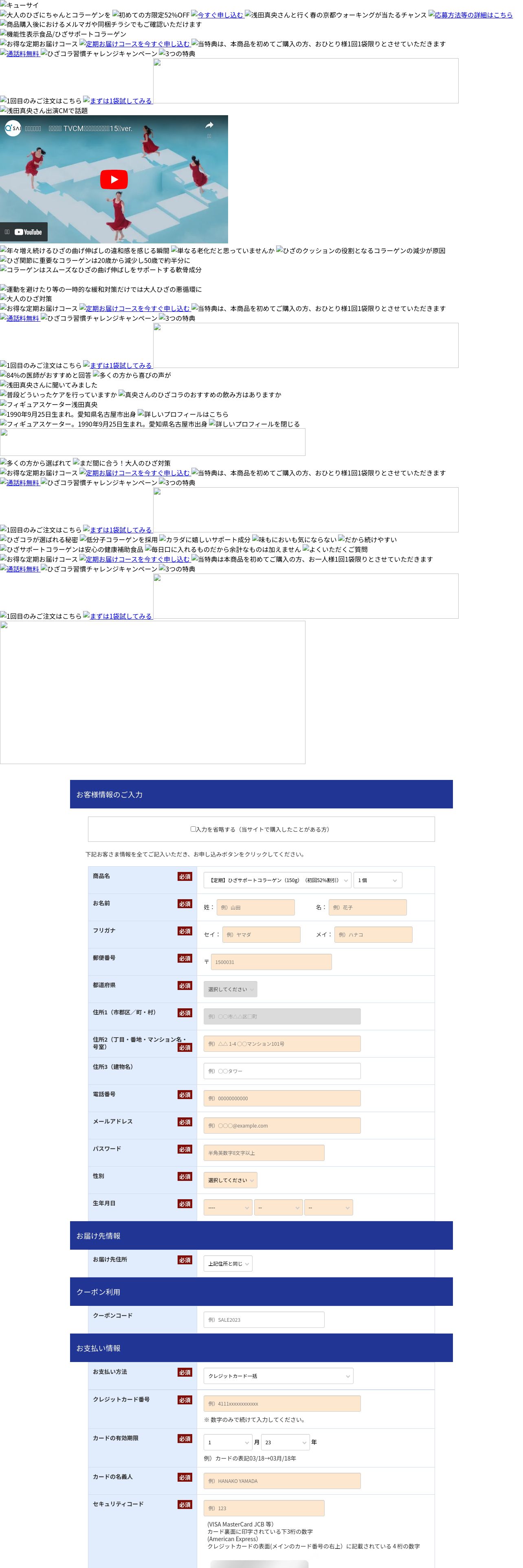Click 詳しいプロフィールはこちら
The image size is (523, 1568).
182,414
